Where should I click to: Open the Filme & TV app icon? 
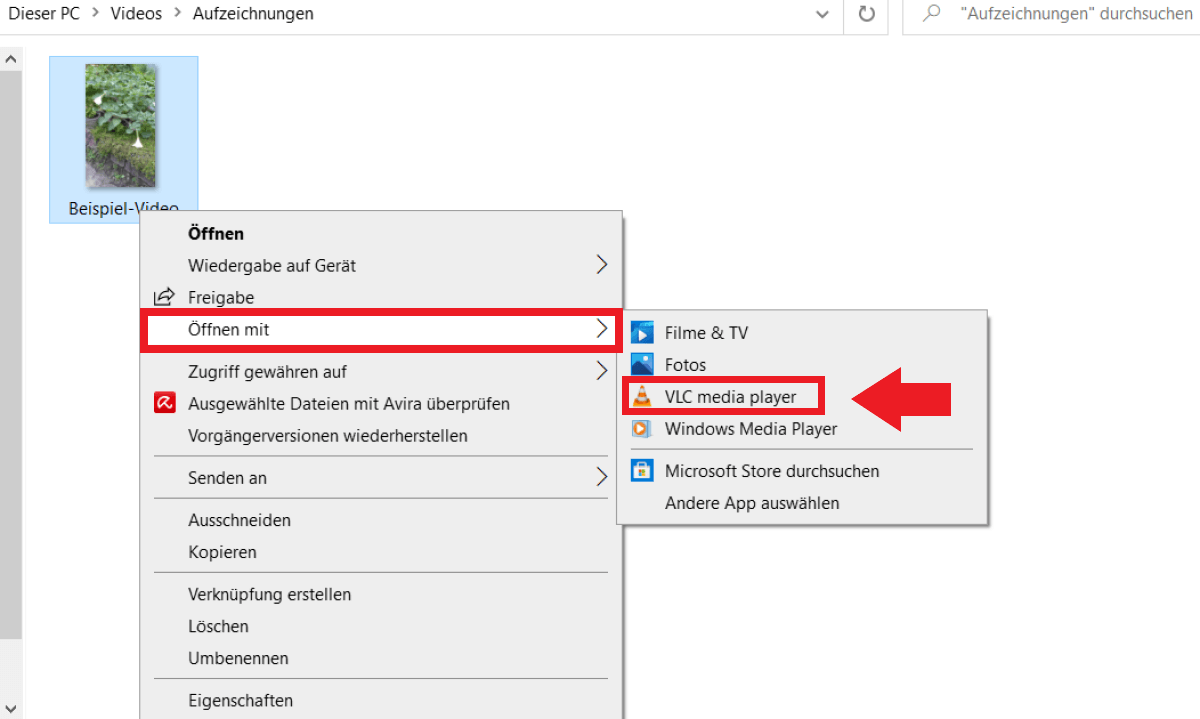click(642, 333)
